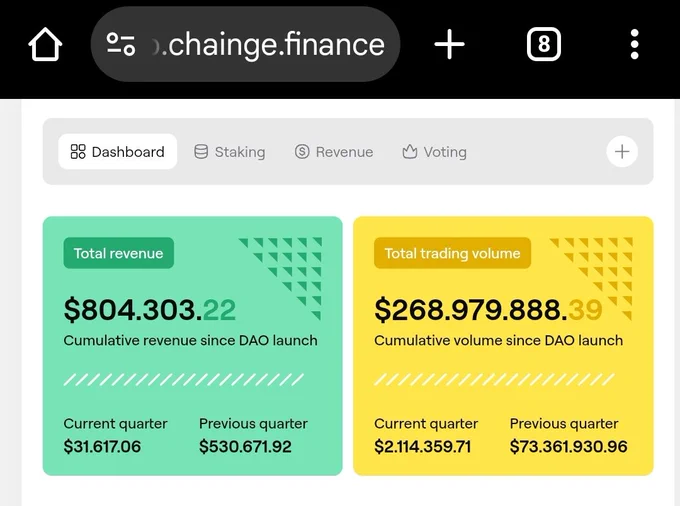Screen dimensions: 680x506
Task: Click the chainge.finance address bar
Action: click(x=245, y=44)
